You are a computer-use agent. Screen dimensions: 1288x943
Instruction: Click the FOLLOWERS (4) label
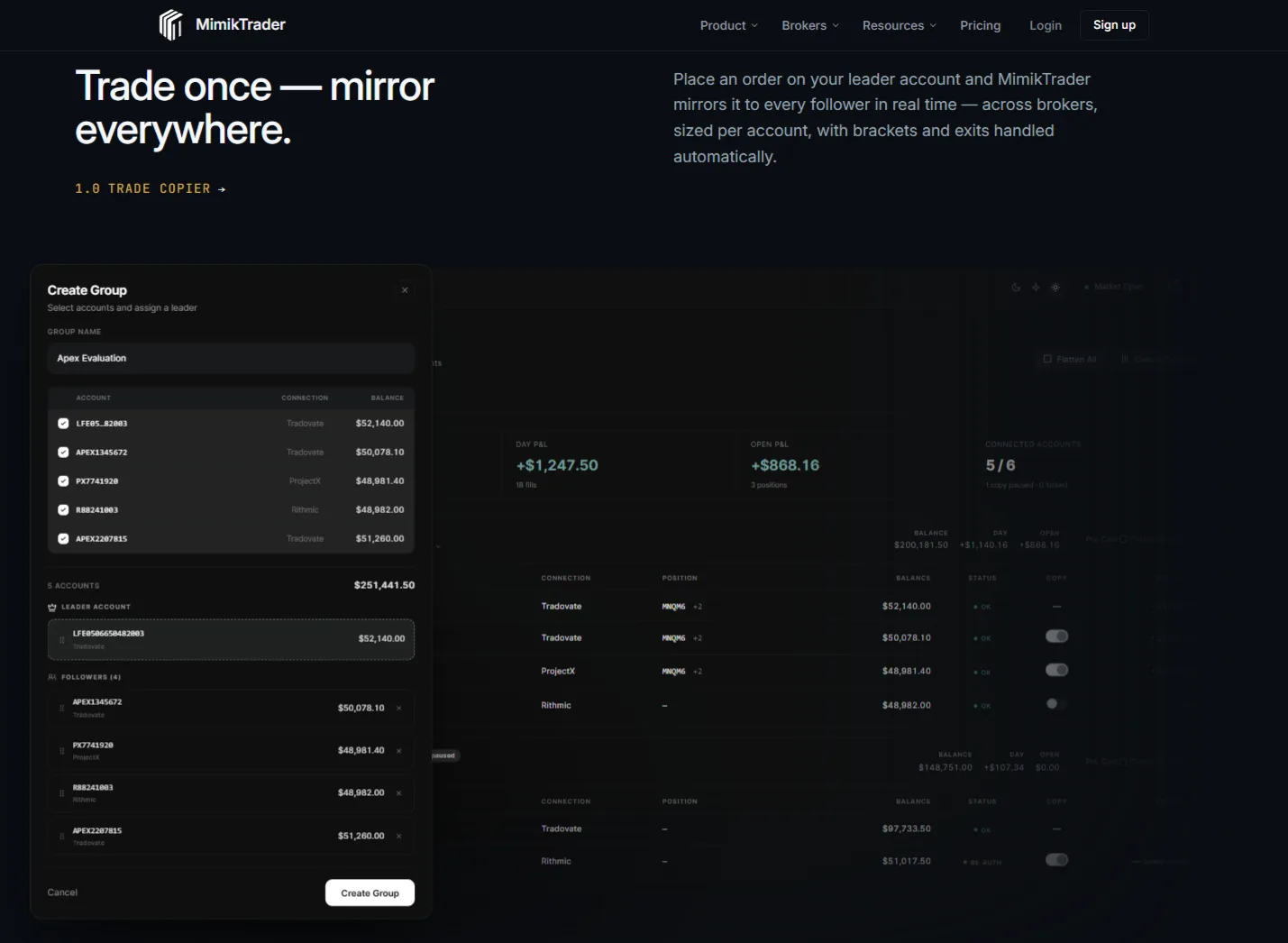[x=91, y=677]
